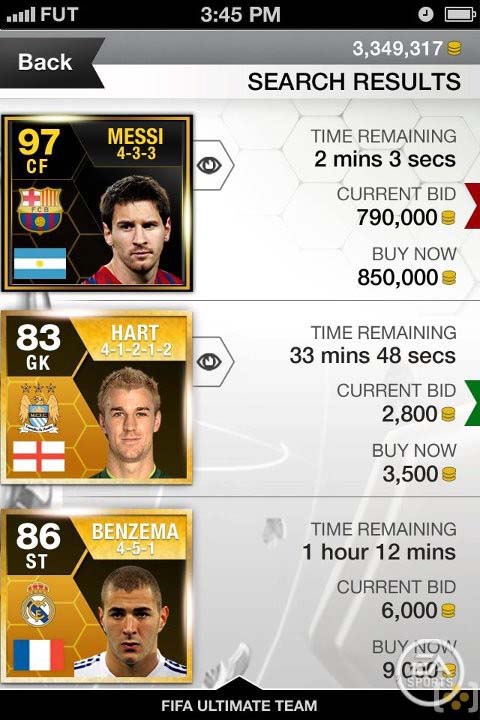Tap the FIFA ULTIMATE TEAM bottom bar
The width and height of the screenshot is (480, 720).
(x=240, y=705)
